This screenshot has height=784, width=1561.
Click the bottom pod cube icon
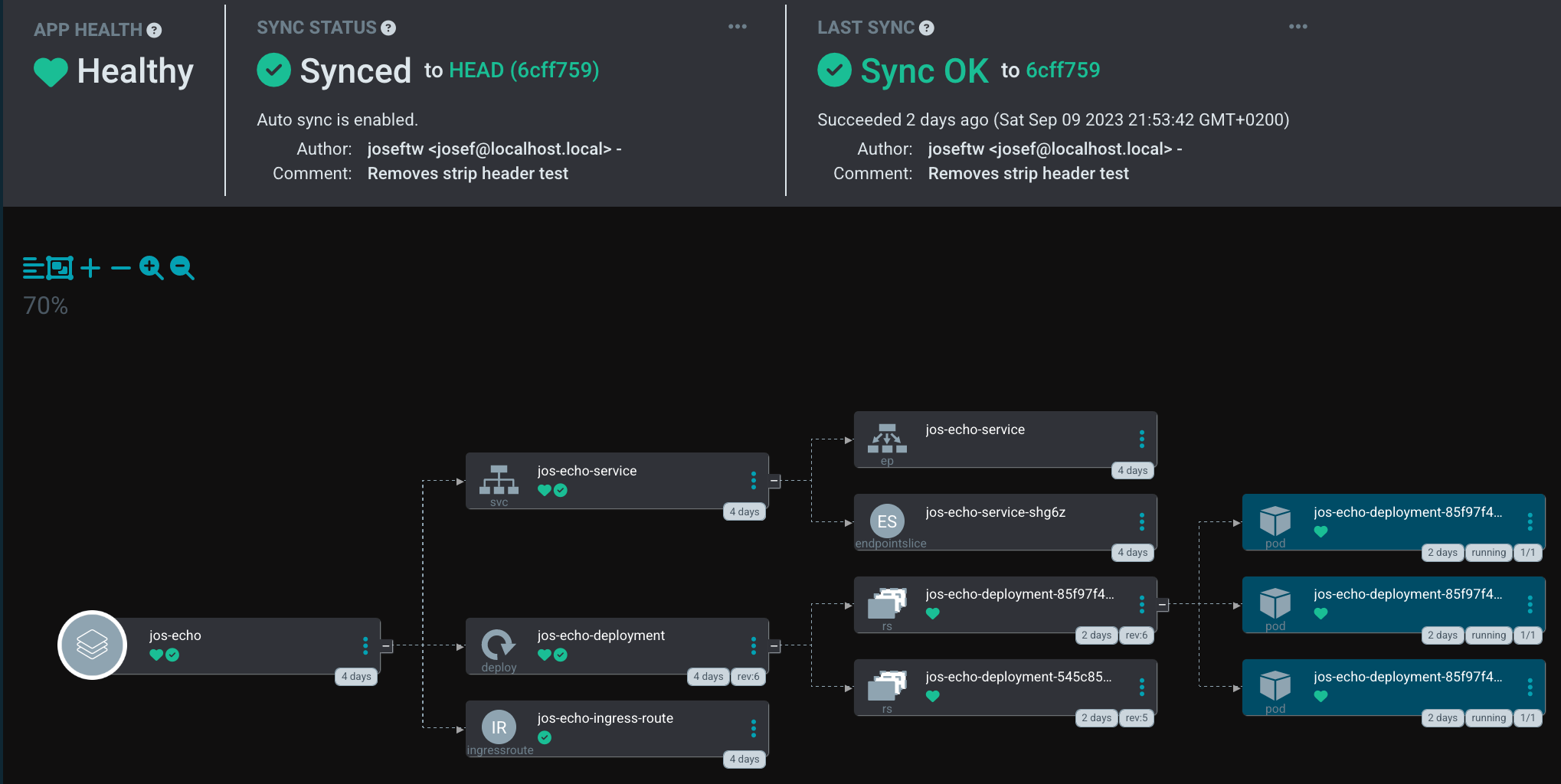pyautogui.click(x=1275, y=686)
